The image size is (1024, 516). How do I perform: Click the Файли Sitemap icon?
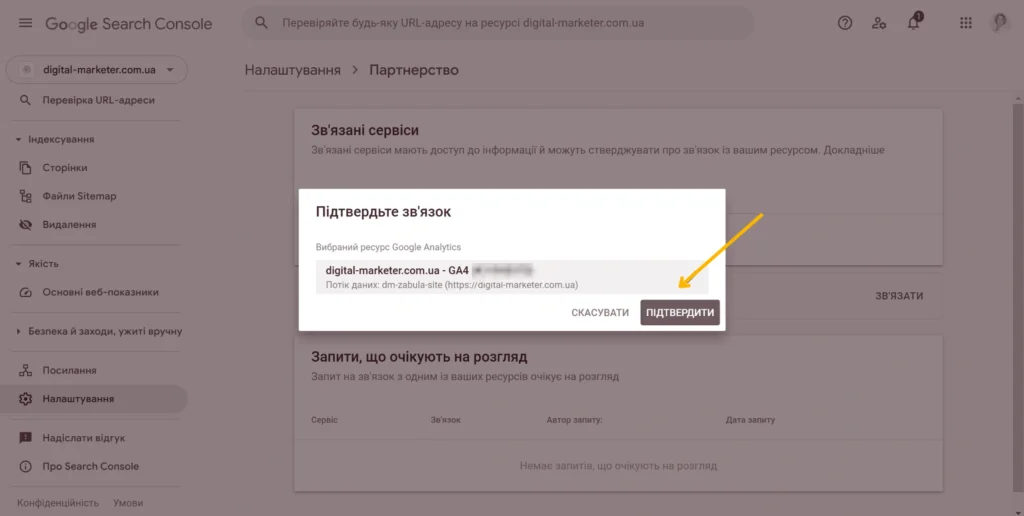(x=25, y=196)
